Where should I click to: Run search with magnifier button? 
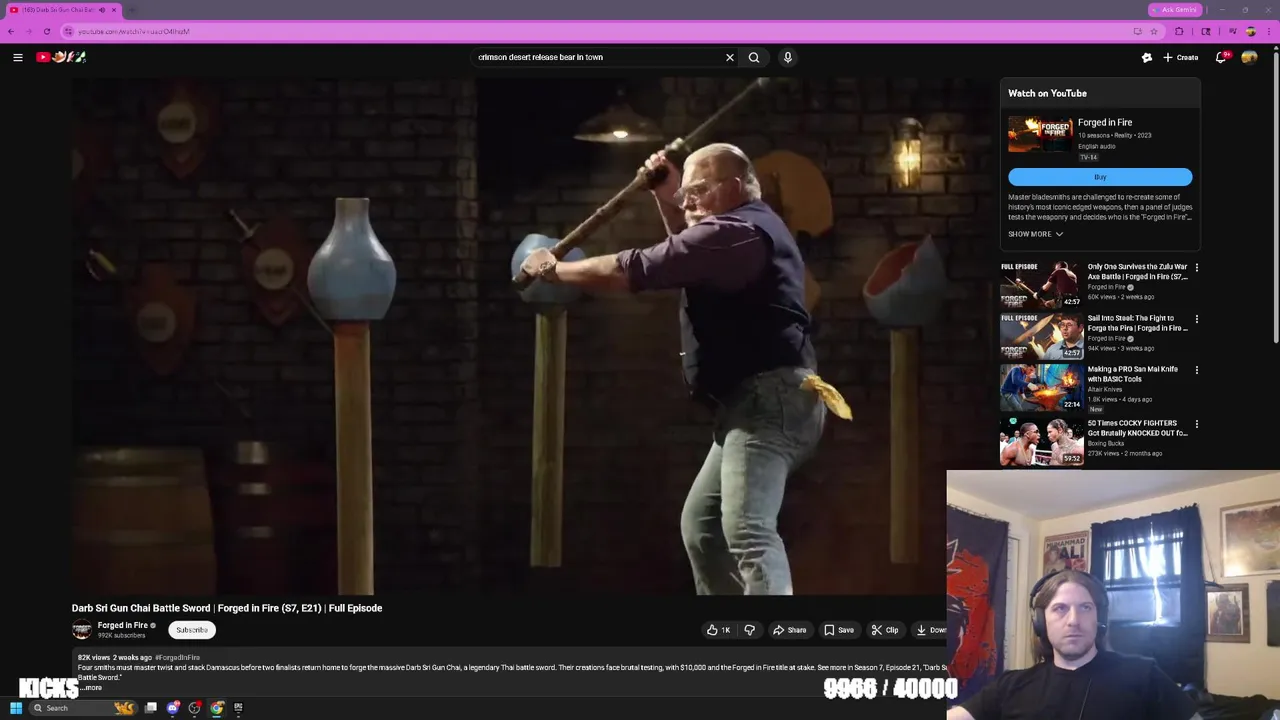pyautogui.click(x=754, y=57)
